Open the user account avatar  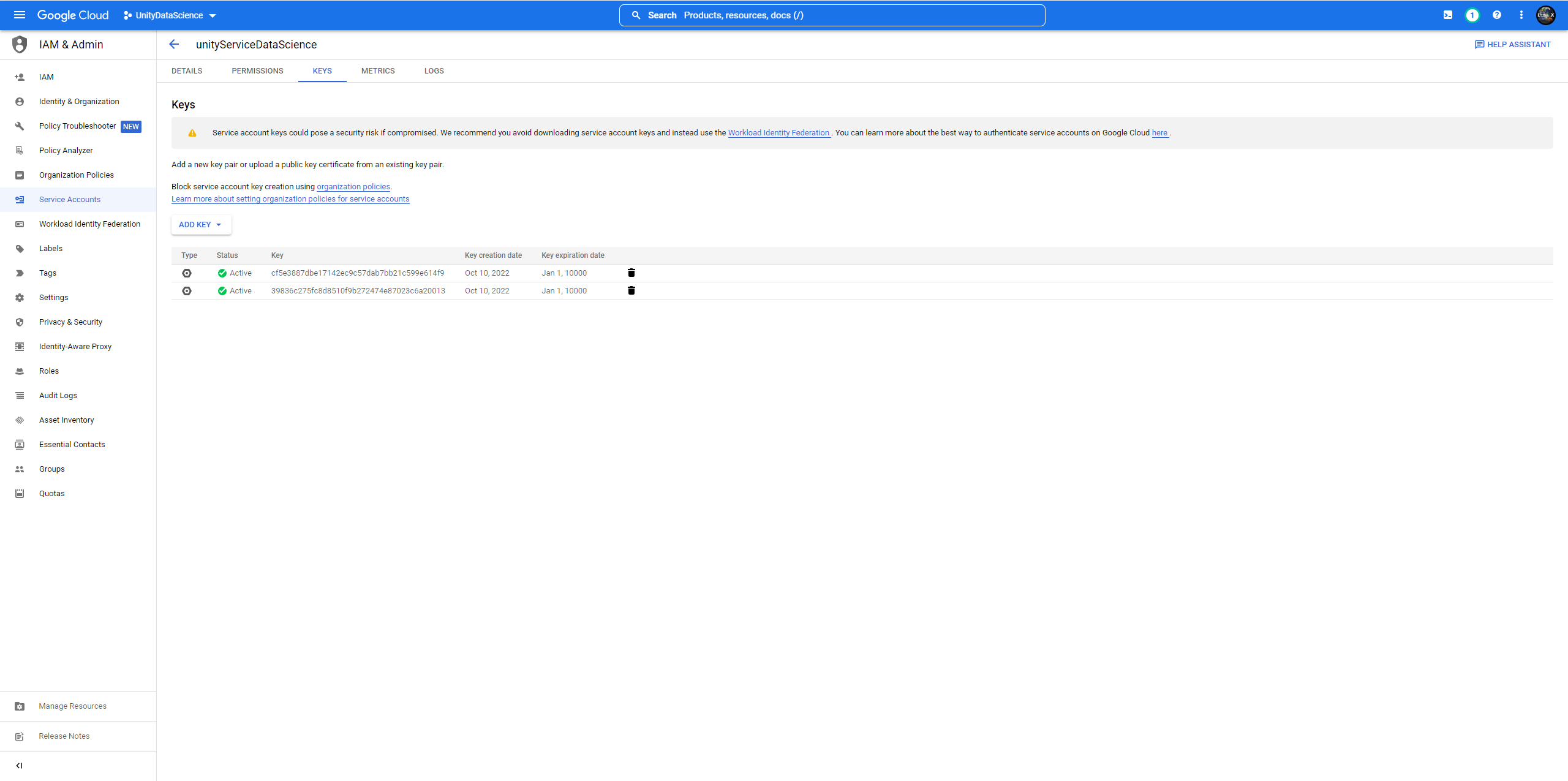(1545, 15)
